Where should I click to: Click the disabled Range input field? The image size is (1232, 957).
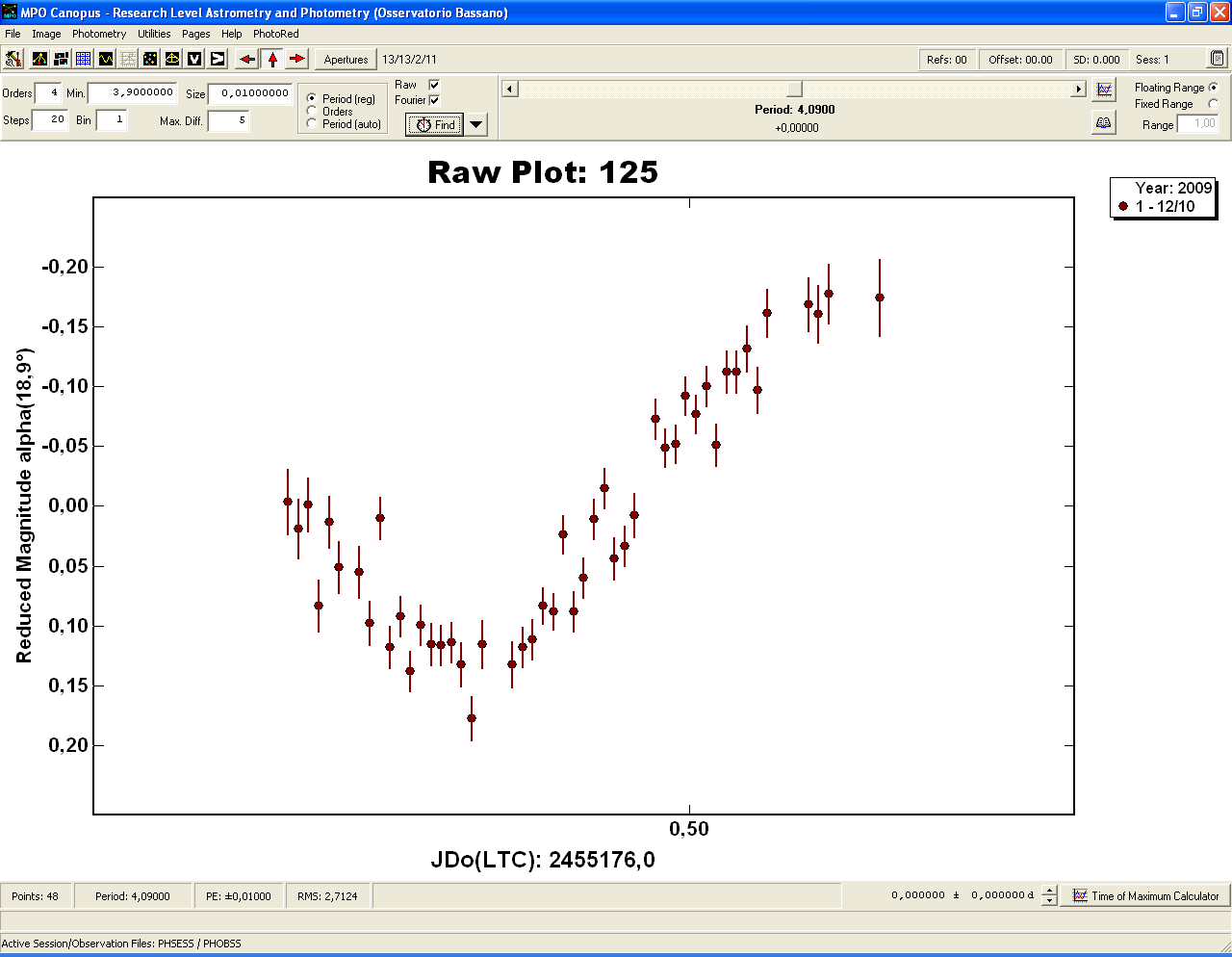pyautogui.click(x=1198, y=124)
